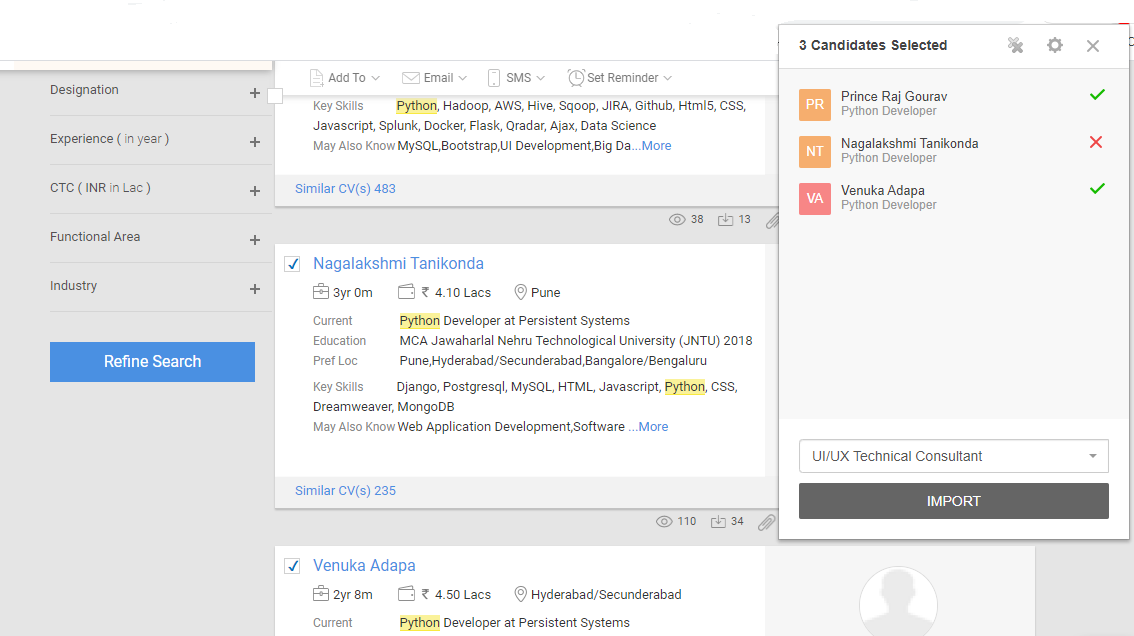The image size is (1134, 636).
Task: Open attachment paperclip for Nagalakshmi Tanikonda
Action: pos(766,522)
